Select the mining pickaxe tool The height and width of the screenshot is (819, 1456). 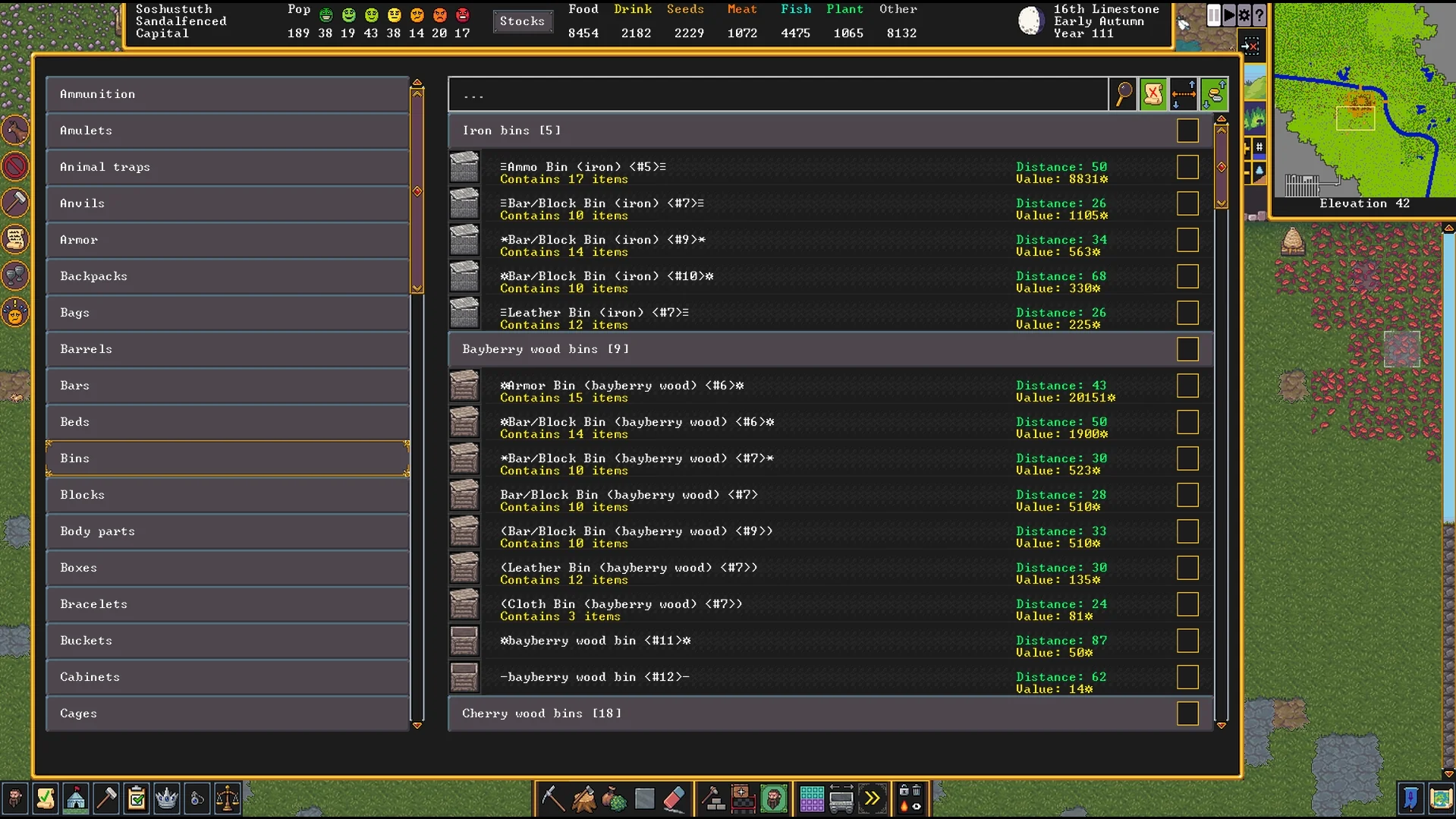point(553,799)
